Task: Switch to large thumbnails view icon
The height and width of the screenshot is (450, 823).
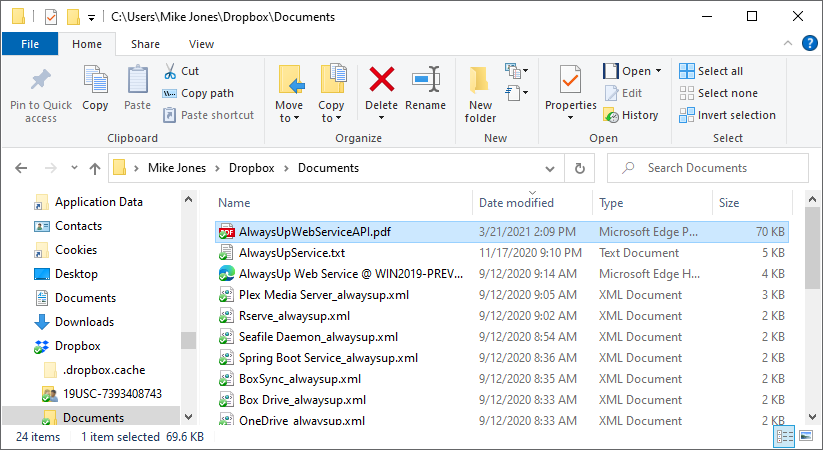Action: click(x=806, y=436)
